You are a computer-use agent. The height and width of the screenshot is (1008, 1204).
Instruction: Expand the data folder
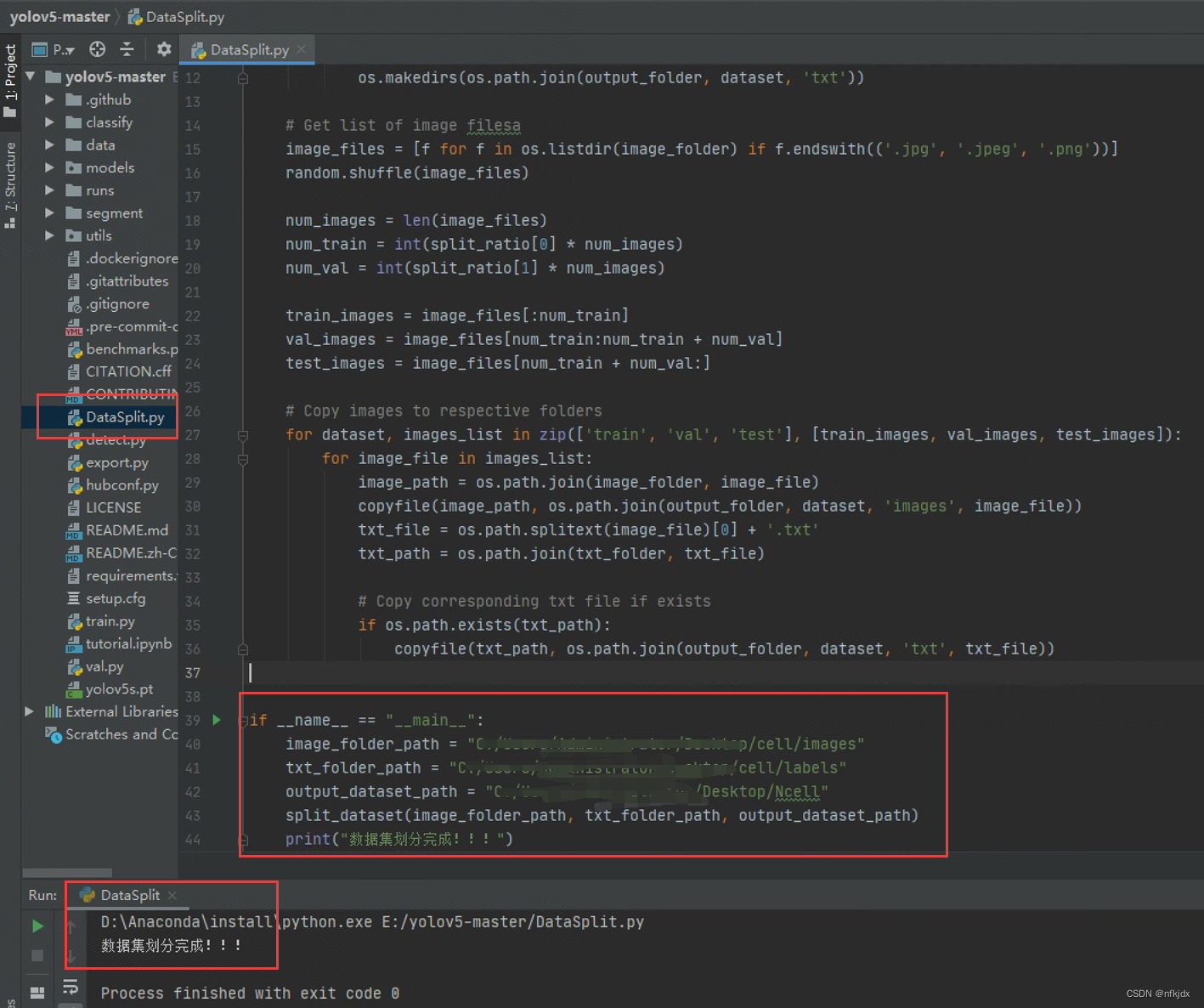pos(49,144)
